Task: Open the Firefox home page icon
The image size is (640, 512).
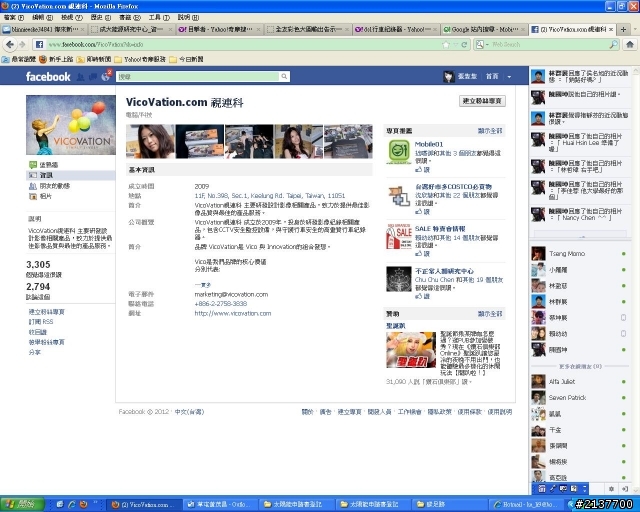Action: [x=630, y=45]
